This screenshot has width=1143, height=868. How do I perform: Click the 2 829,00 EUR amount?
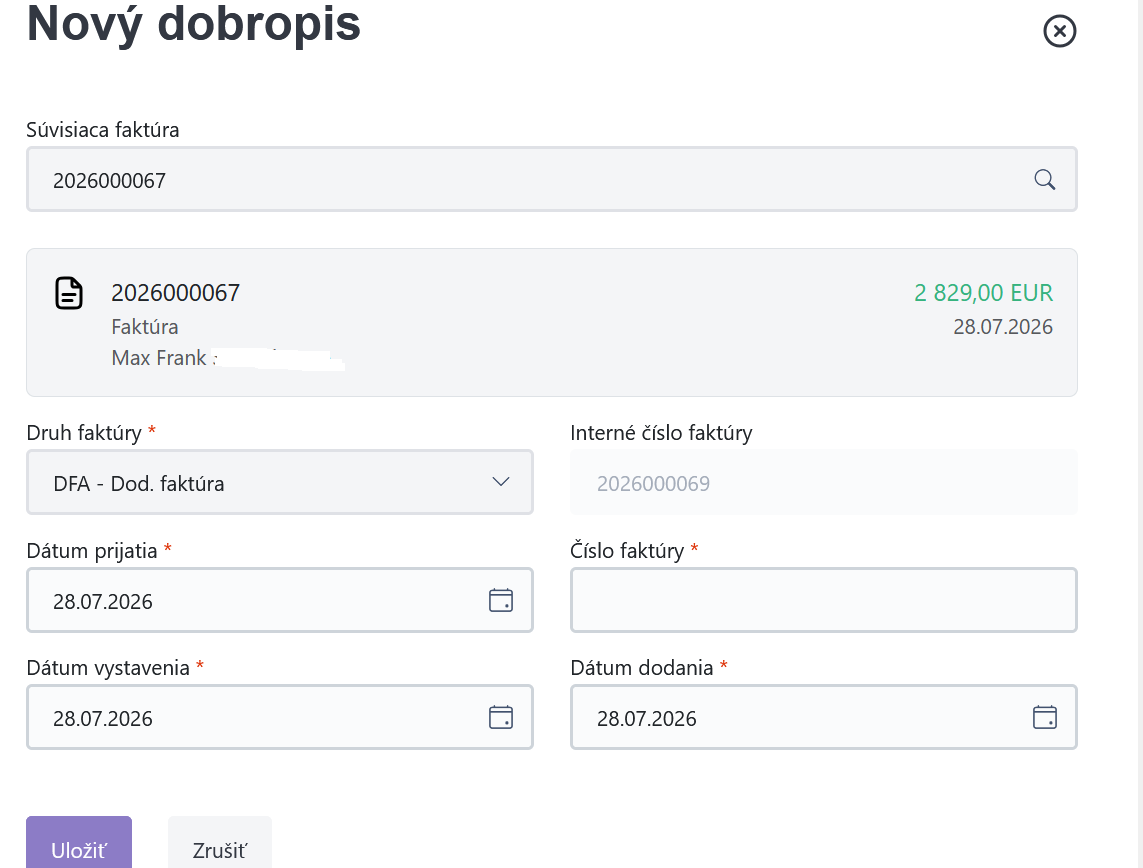pyautogui.click(x=983, y=293)
